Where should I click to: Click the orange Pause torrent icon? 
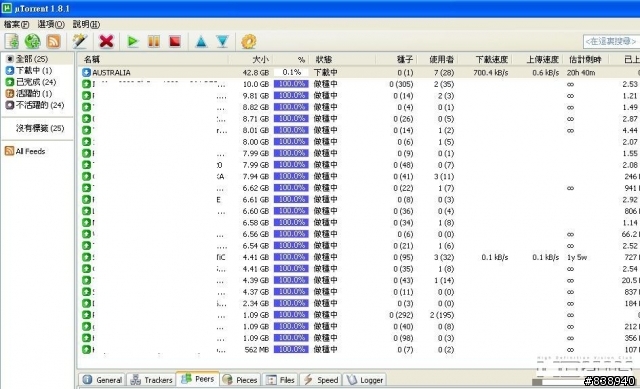point(154,41)
